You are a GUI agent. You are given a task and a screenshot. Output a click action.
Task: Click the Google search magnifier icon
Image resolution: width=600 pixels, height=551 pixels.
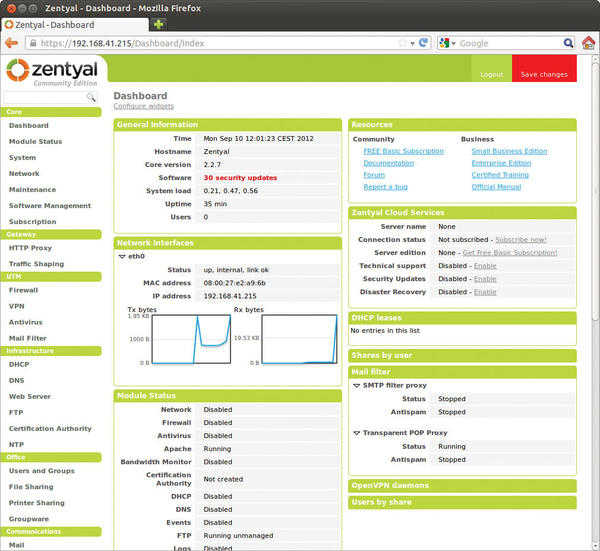tap(568, 43)
